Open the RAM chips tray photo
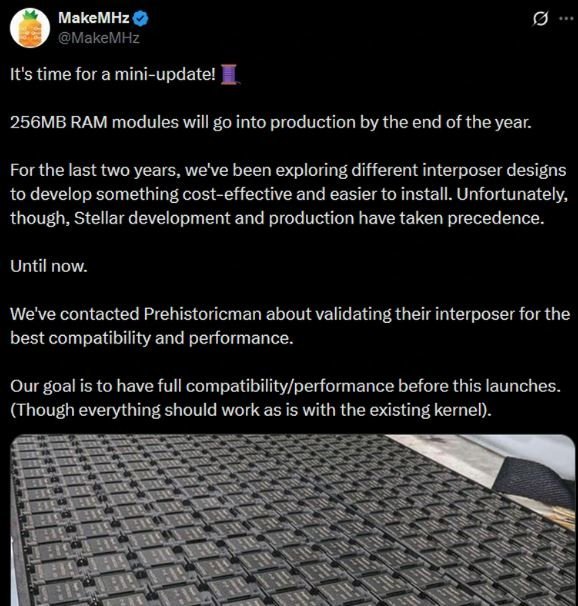Image resolution: width=578 pixels, height=606 pixels. coord(293,520)
